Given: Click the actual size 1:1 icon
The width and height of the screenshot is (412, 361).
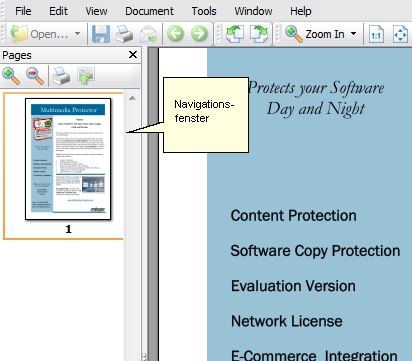Looking at the screenshot, I should (x=376, y=34).
